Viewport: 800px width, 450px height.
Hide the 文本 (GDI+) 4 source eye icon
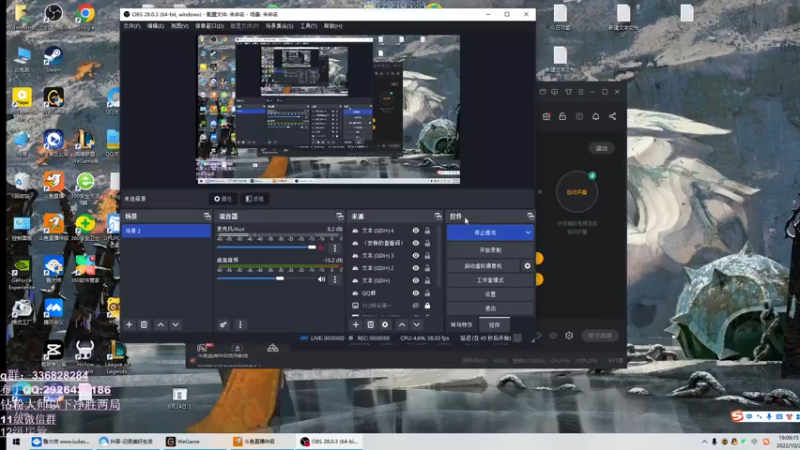pos(416,231)
